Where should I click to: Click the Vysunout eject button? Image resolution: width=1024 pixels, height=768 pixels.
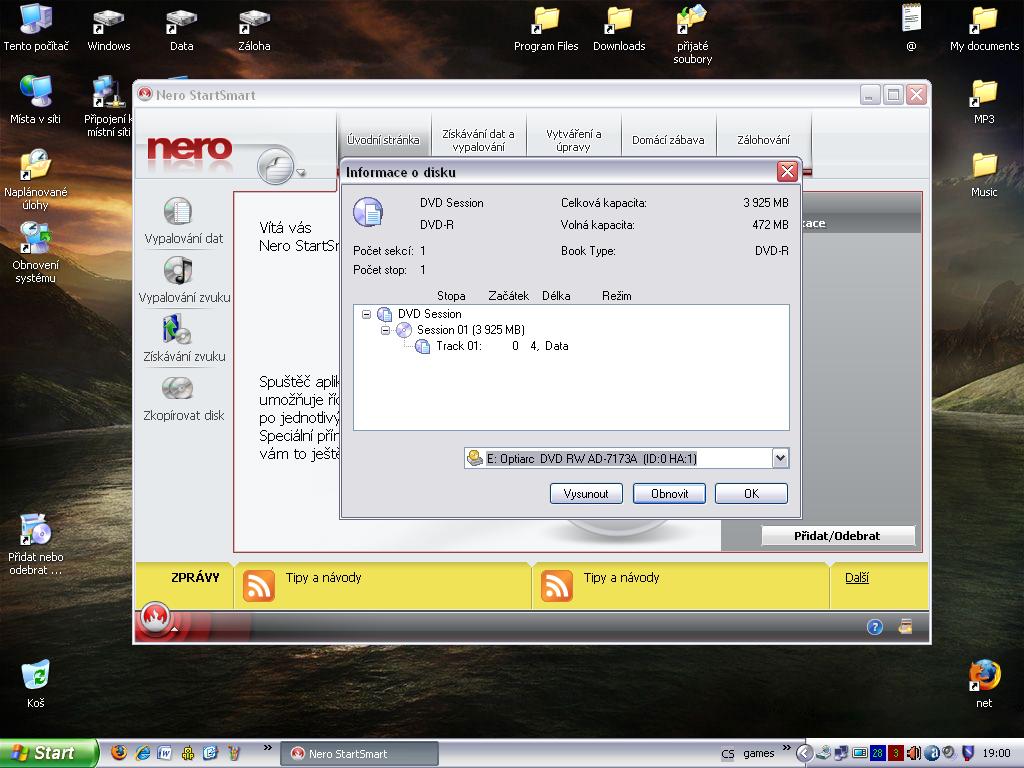(x=586, y=494)
